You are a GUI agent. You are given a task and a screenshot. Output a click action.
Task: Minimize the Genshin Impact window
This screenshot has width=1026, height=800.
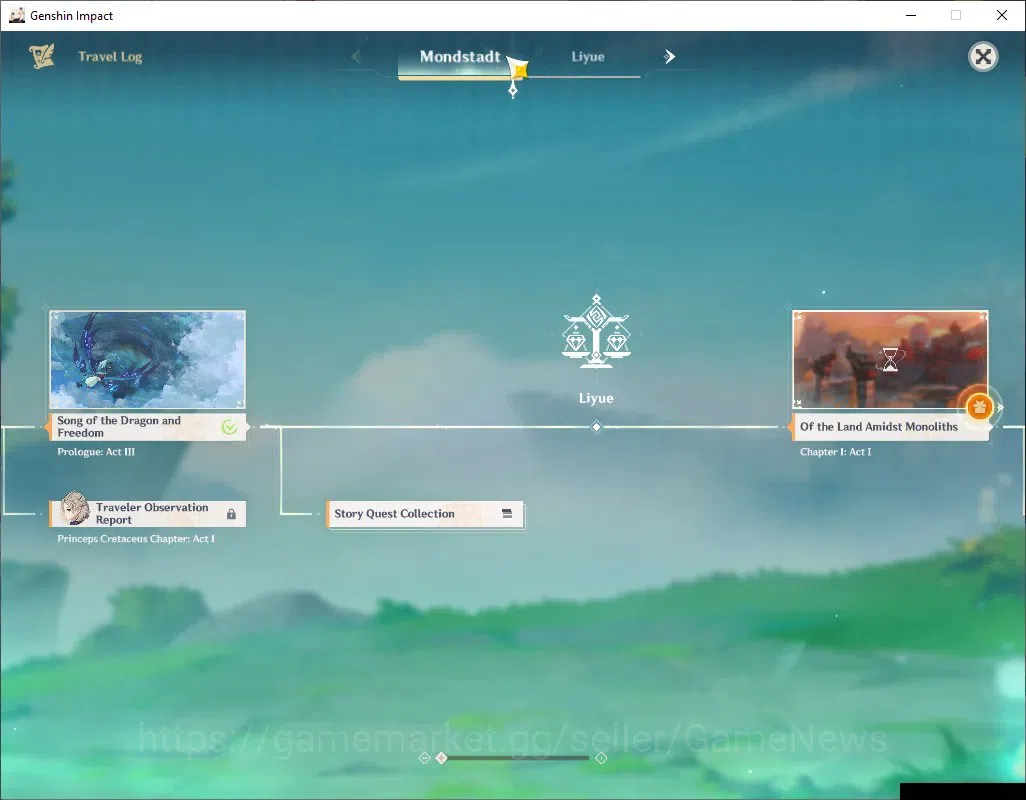pyautogui.click(x=911, y=15)
